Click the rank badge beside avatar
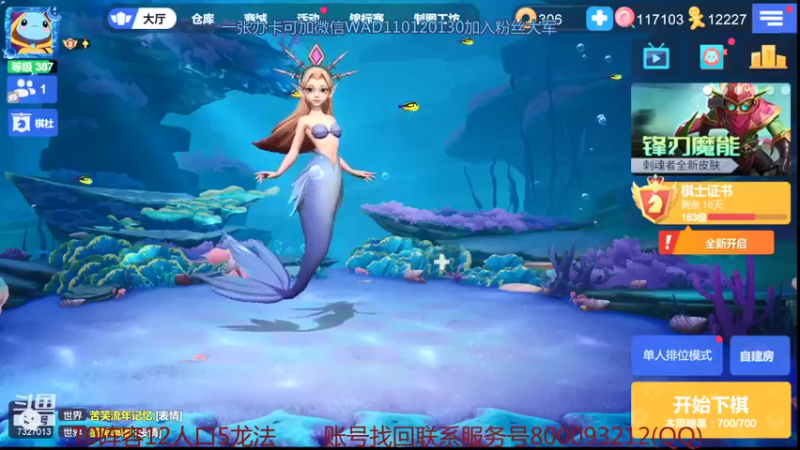This screenshot has height=450, width=800. click(70, 44)
